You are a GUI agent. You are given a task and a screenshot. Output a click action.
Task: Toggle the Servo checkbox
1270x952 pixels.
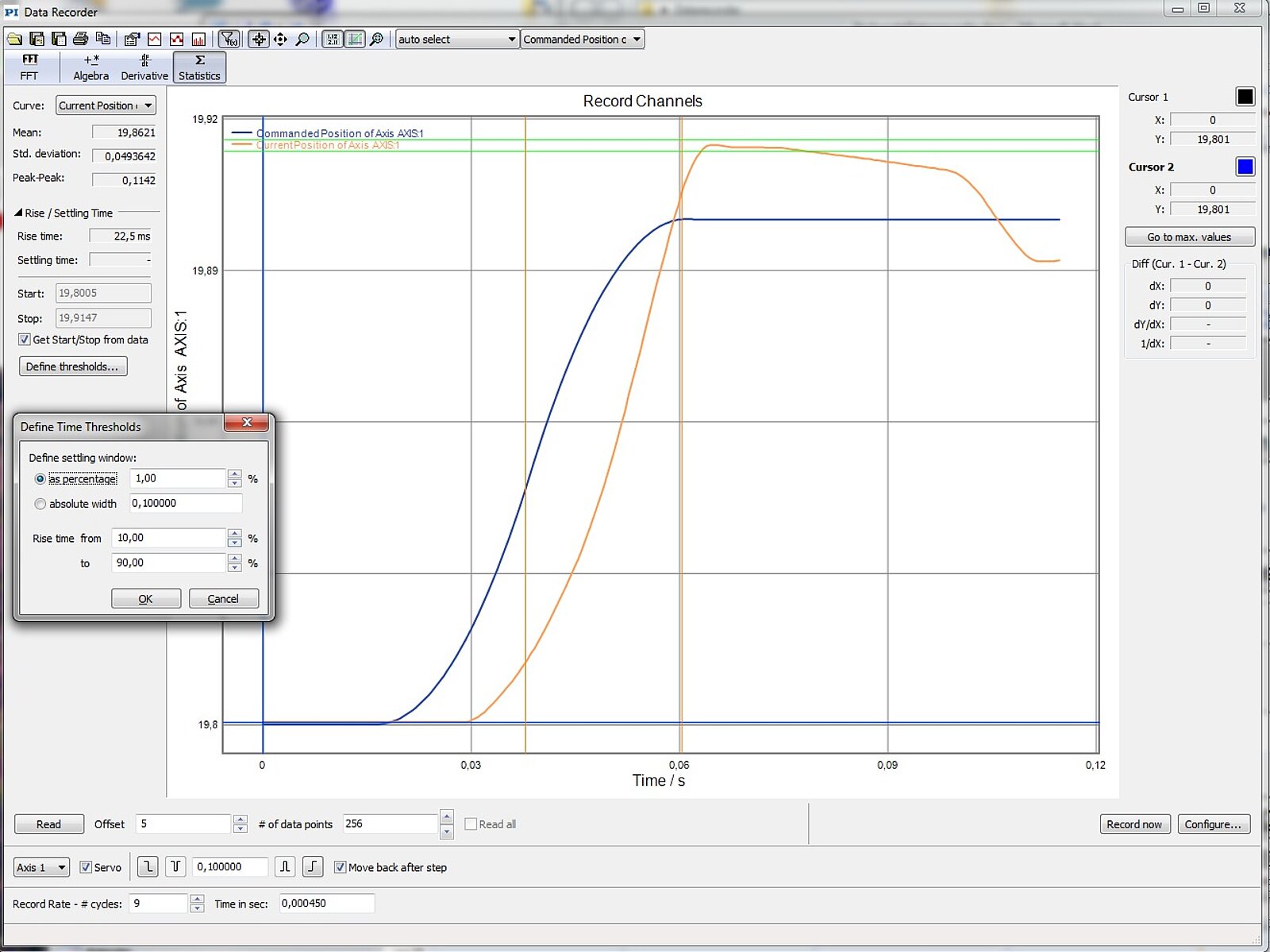click(86, 867)
